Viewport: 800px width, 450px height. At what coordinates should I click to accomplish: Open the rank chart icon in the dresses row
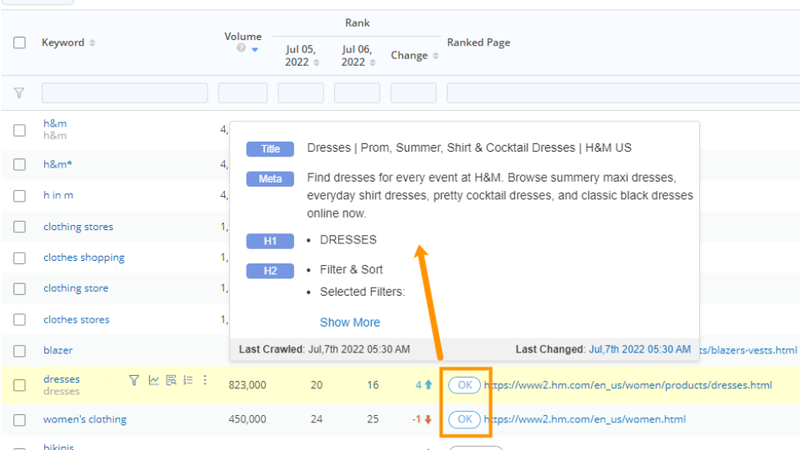pyautogui.click(x=154, y=380)
